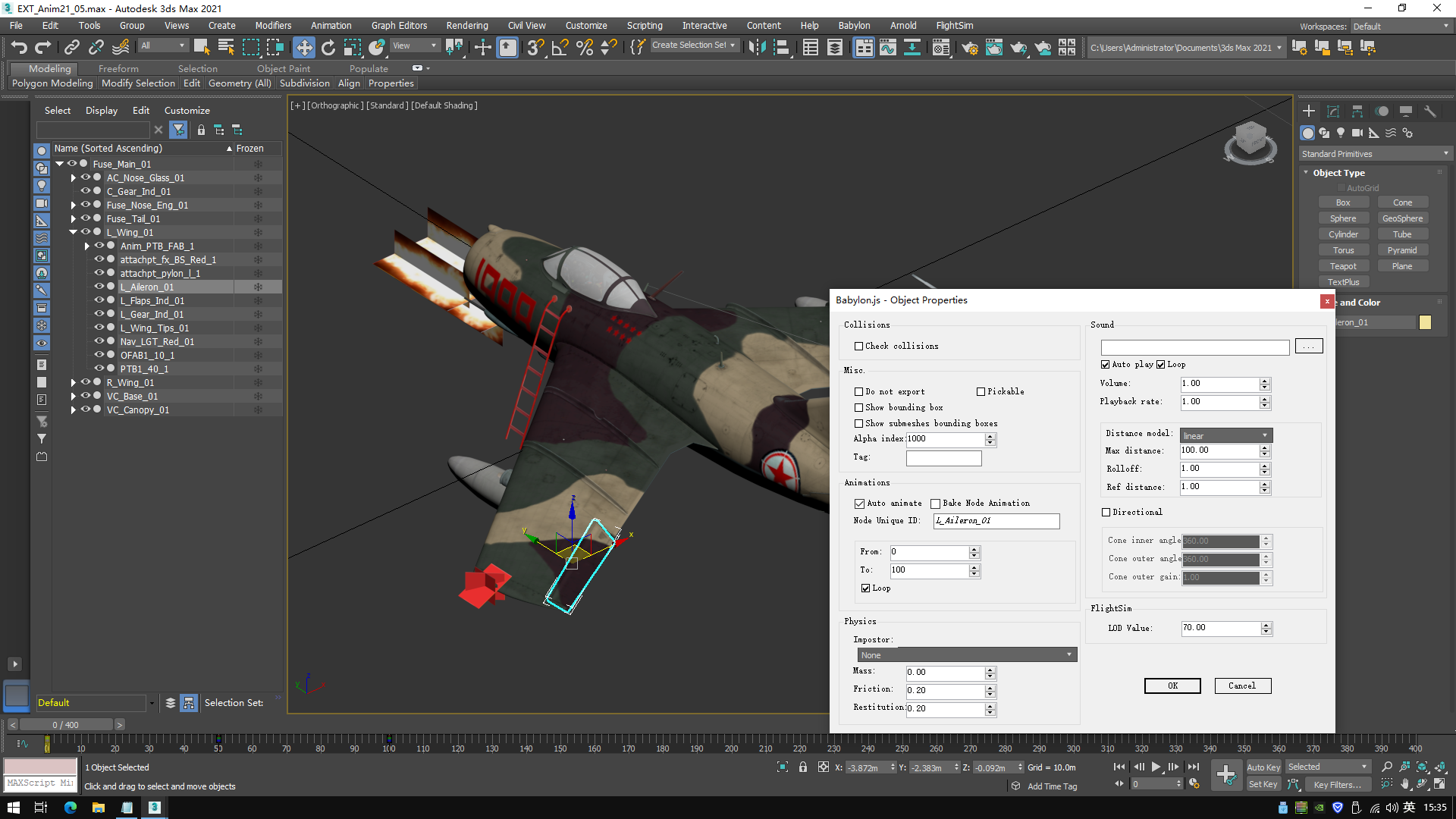Click OK in Object Properties dialog
This screenshot has height=819, width=1456.
(x=1172, y=686)
